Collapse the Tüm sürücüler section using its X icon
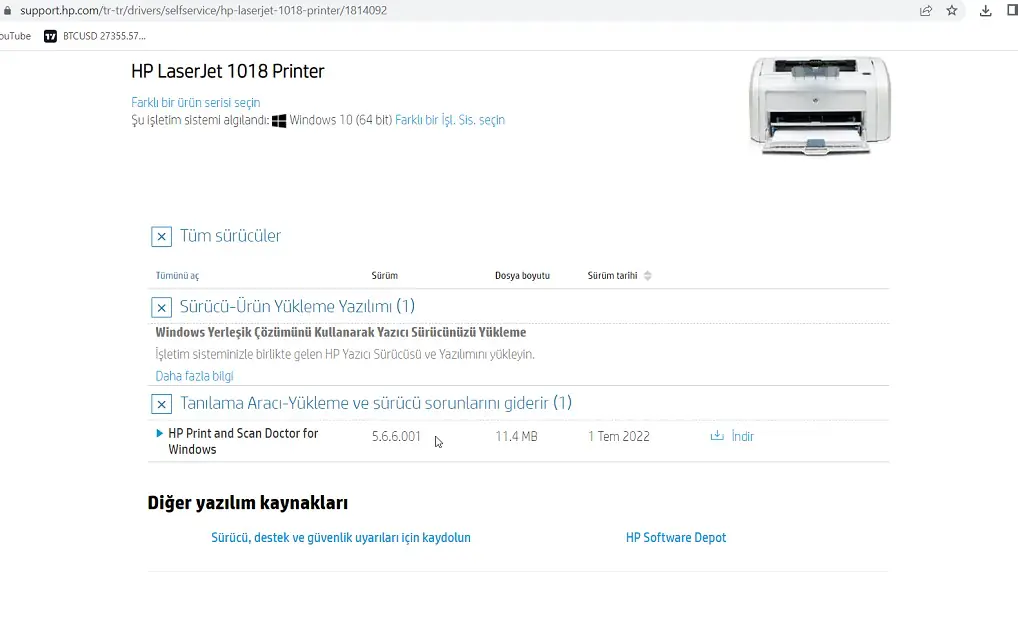This screenshot has width=1018, height=619. tap(161, 236)
